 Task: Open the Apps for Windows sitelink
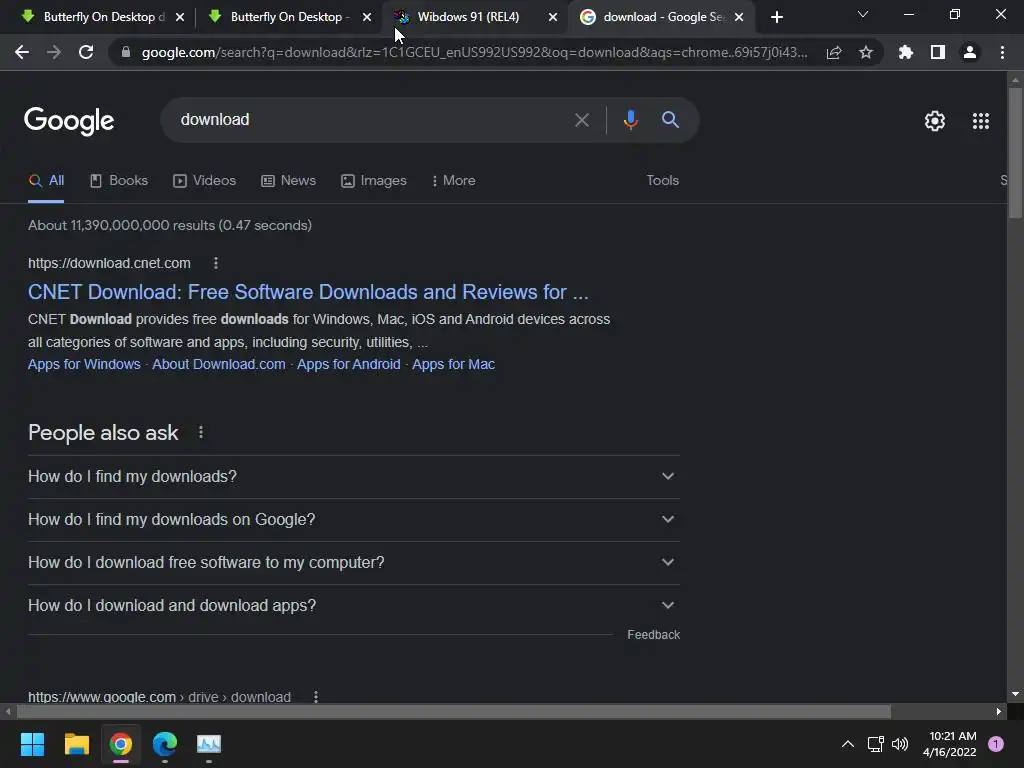click(84, 364)
